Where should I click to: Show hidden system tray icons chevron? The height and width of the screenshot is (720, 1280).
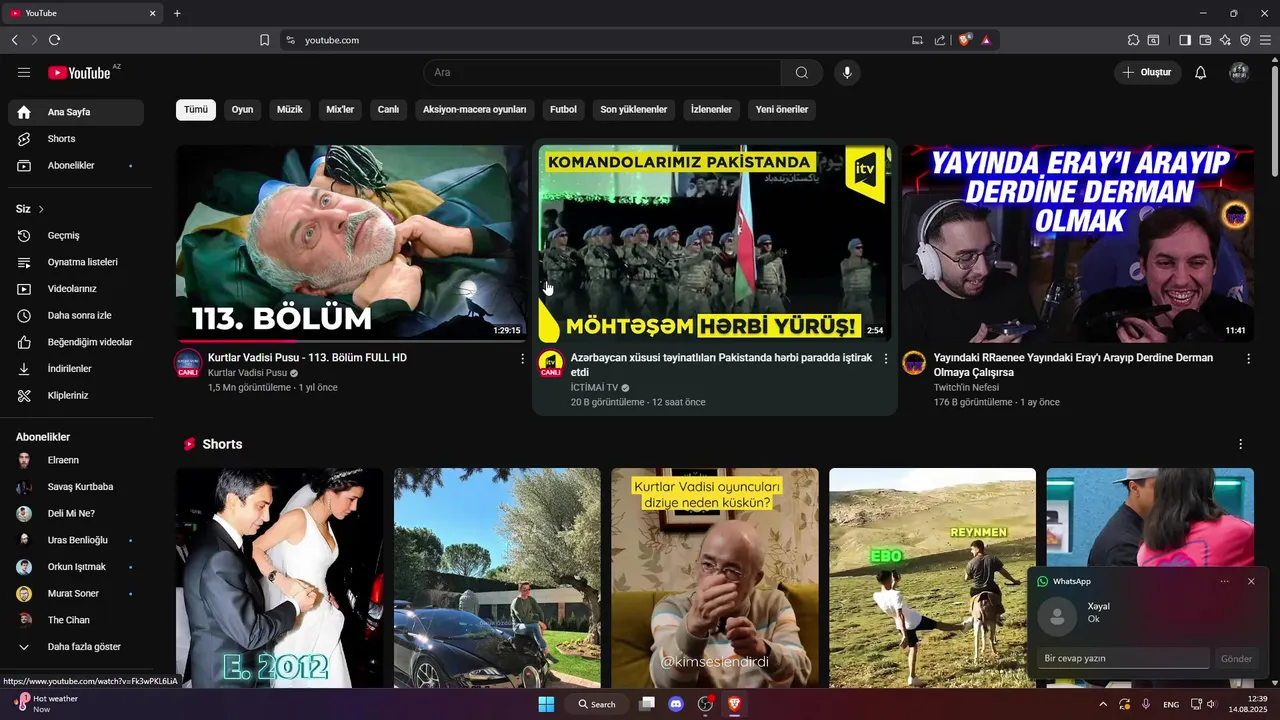(x=1103, y=704)
